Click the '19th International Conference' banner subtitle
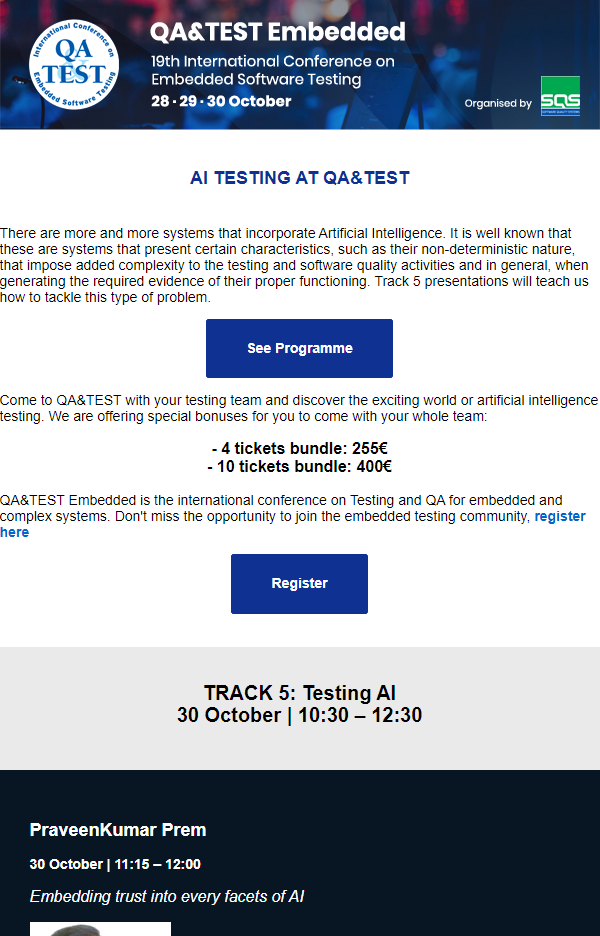This screenshot has height=936, width=600. [x=273, y=70]
